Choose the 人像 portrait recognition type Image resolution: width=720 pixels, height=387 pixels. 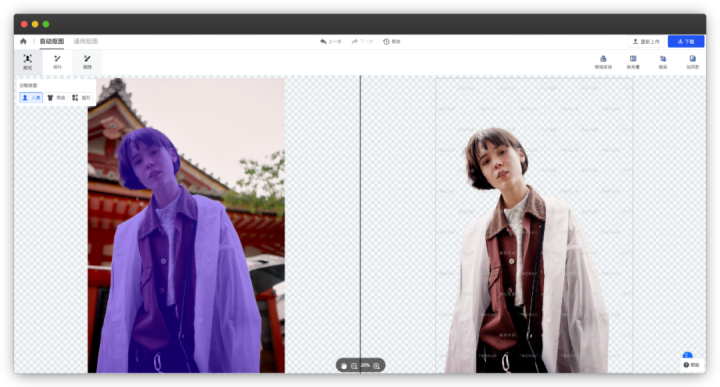click(31, 98)
